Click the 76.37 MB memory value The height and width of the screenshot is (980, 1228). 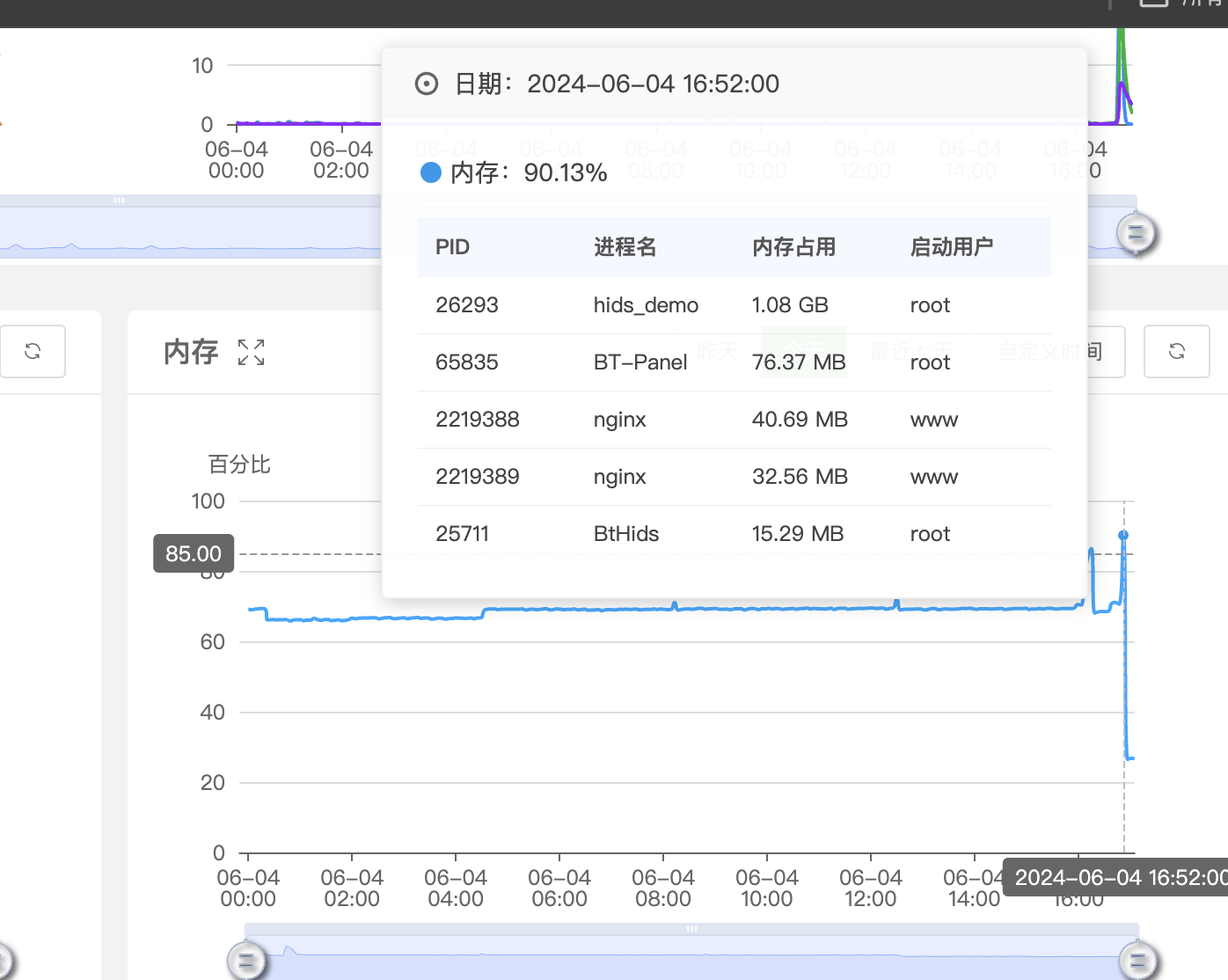(x=799, y=362)
